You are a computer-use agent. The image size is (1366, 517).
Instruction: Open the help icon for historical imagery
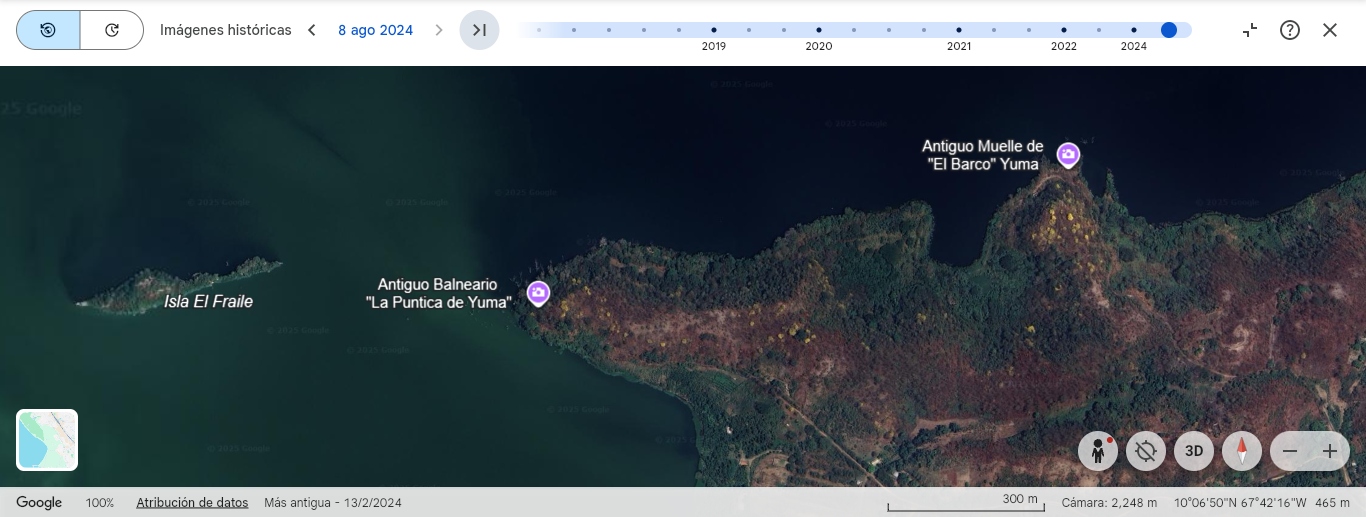(1290, 30)
